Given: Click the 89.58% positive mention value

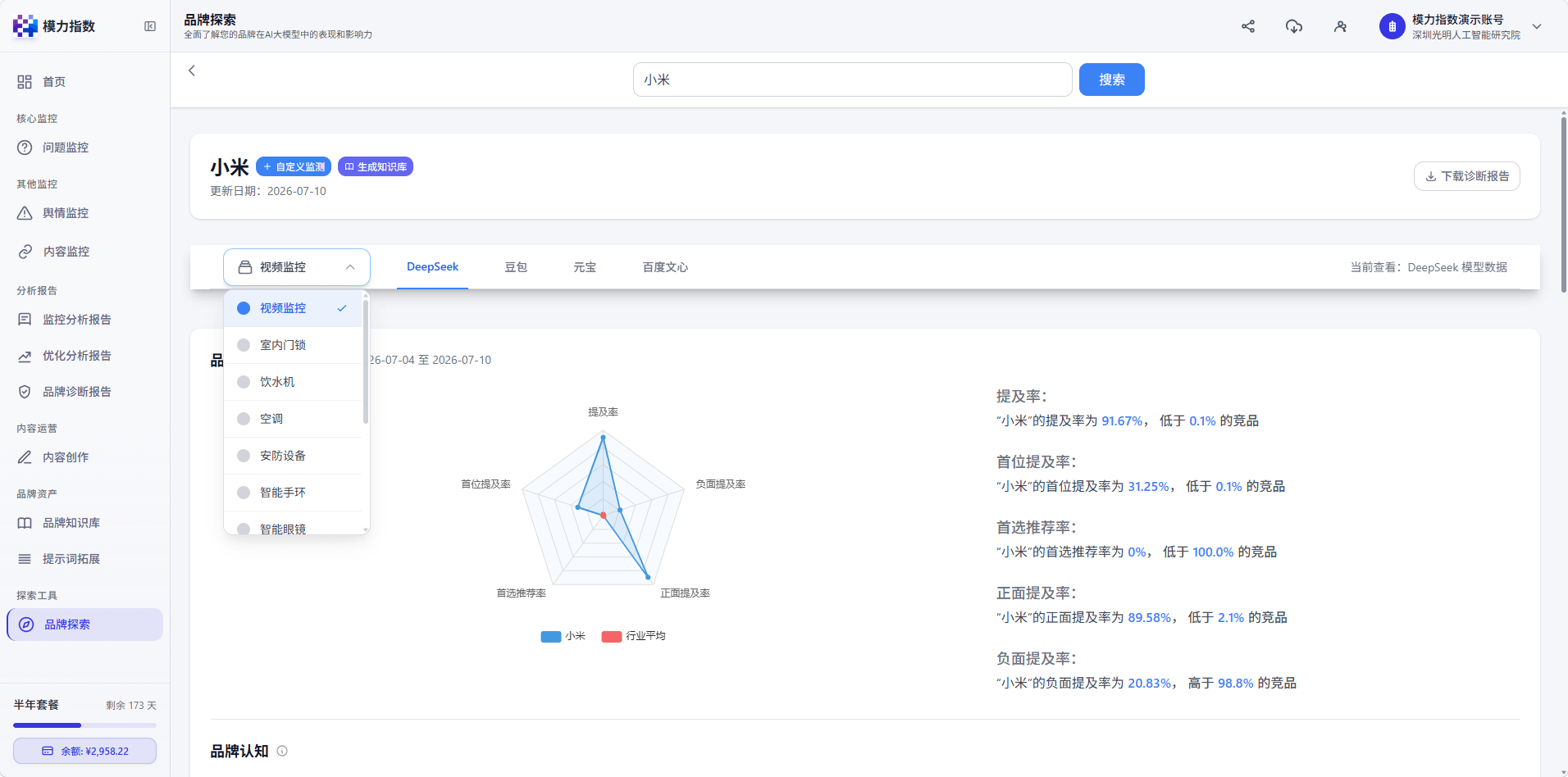Looking at the screenshot, I should [1149, 617].
